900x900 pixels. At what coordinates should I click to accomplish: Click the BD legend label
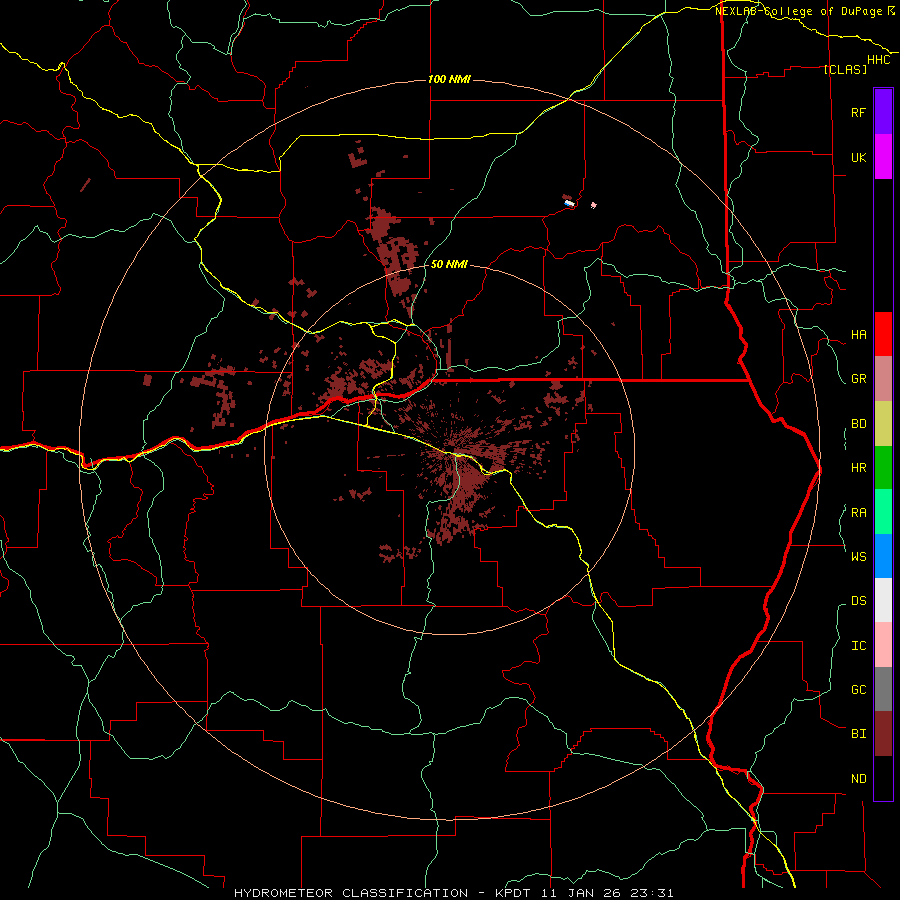[858, 424]
